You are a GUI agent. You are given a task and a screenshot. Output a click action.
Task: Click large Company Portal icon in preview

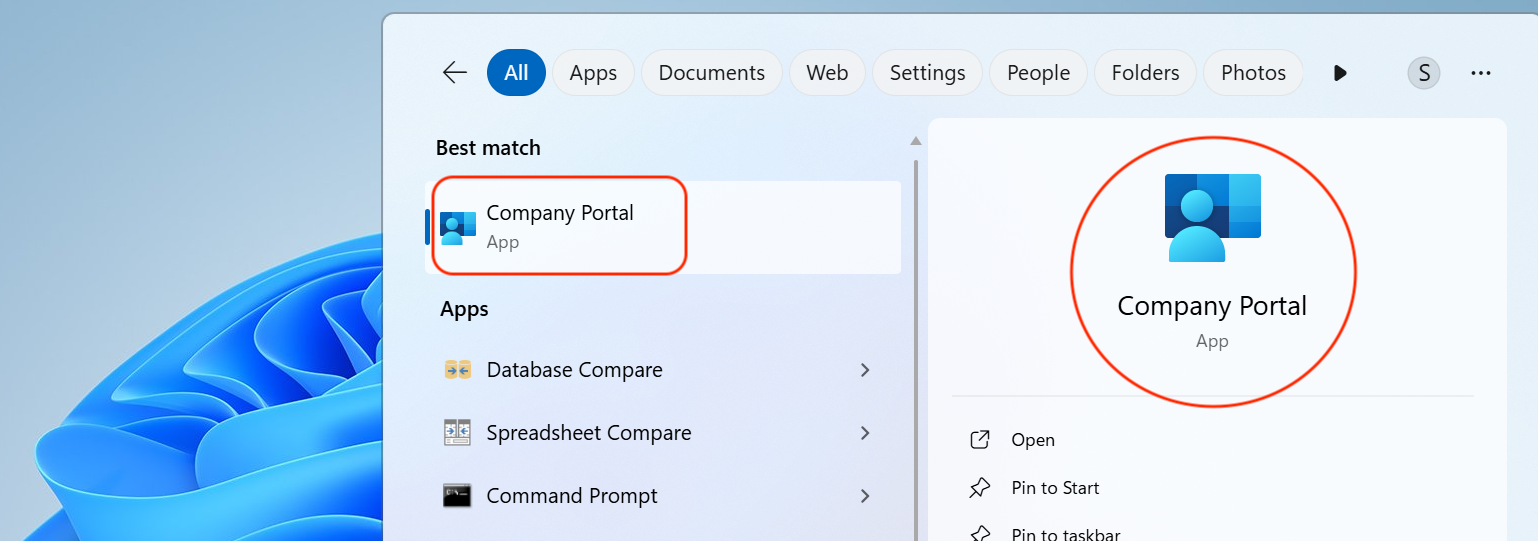1212,218
